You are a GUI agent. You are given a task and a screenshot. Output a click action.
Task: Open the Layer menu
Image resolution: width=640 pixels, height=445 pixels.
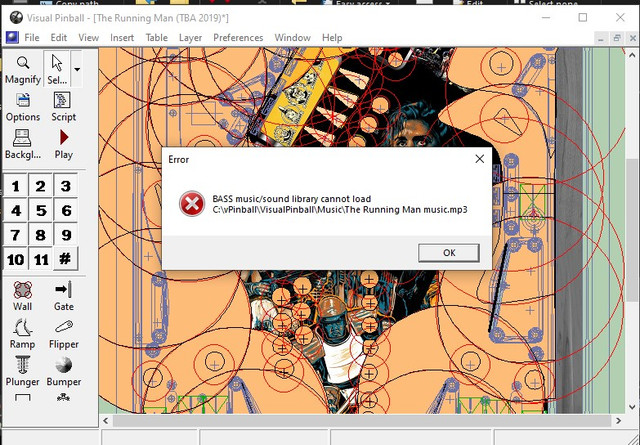190,38
